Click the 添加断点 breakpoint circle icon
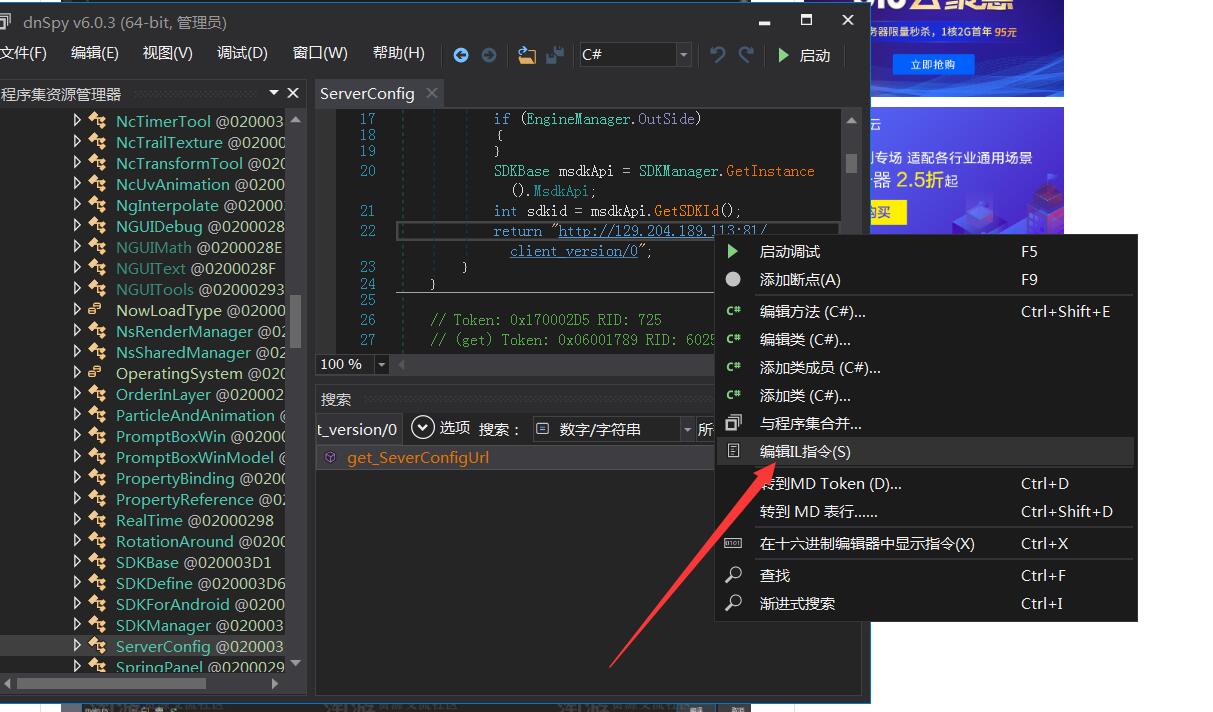 [733, 280]
